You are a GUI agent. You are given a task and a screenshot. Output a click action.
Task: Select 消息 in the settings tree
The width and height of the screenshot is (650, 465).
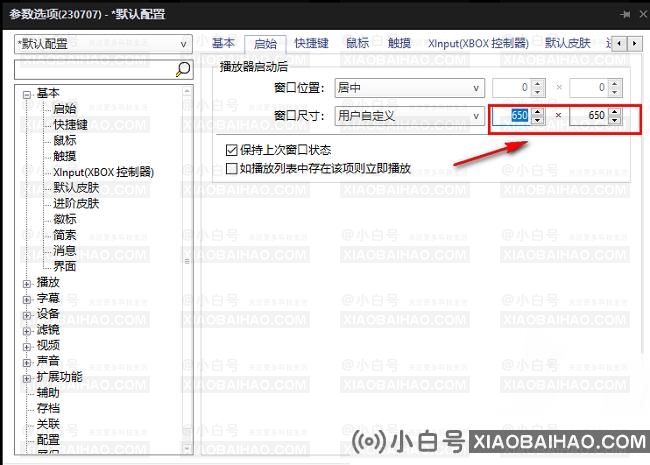(x=65, y=250)
